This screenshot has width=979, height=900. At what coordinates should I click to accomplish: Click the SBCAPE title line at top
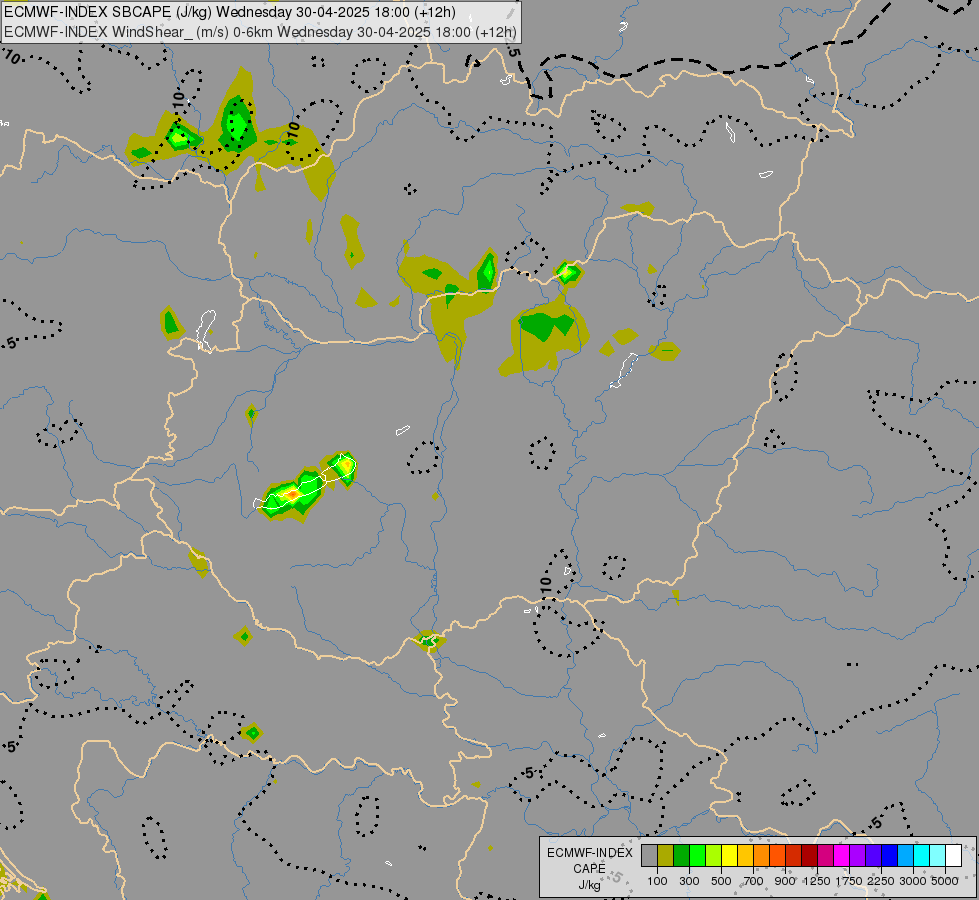coord(230,12)
